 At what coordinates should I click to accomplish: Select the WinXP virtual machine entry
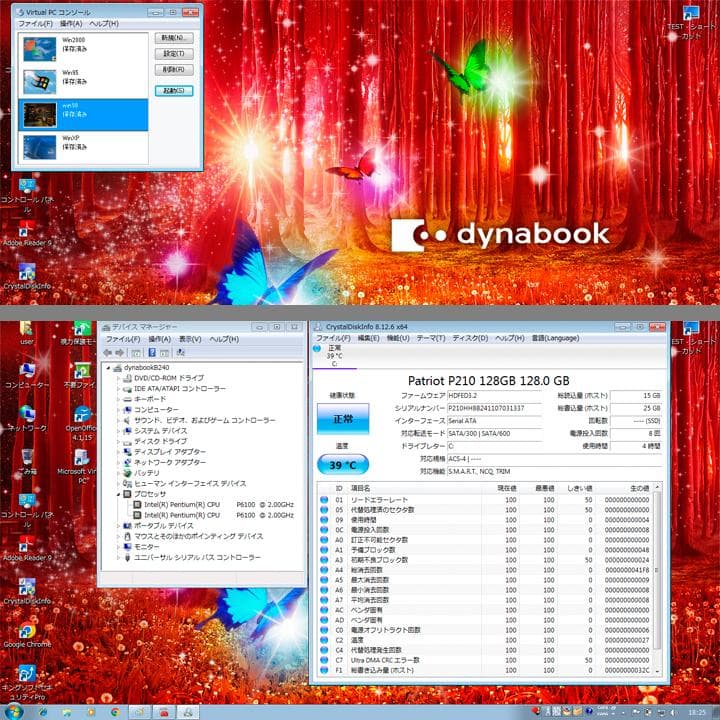[83, 147]
